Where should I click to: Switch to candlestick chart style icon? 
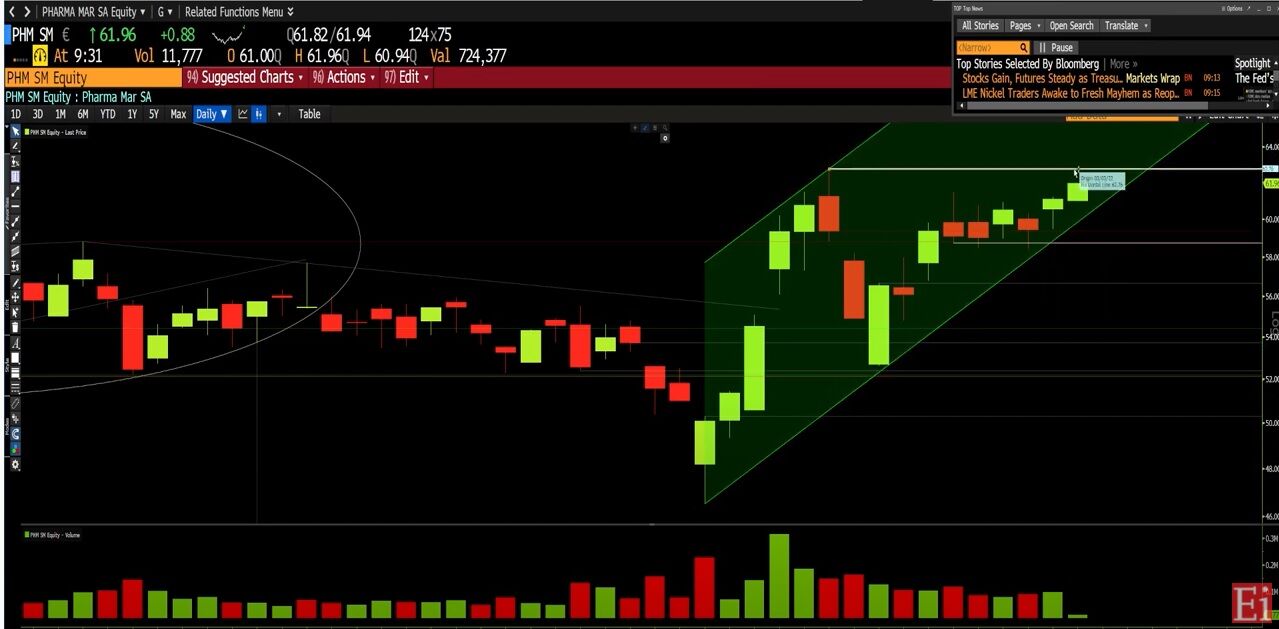(x=259, y=114)
